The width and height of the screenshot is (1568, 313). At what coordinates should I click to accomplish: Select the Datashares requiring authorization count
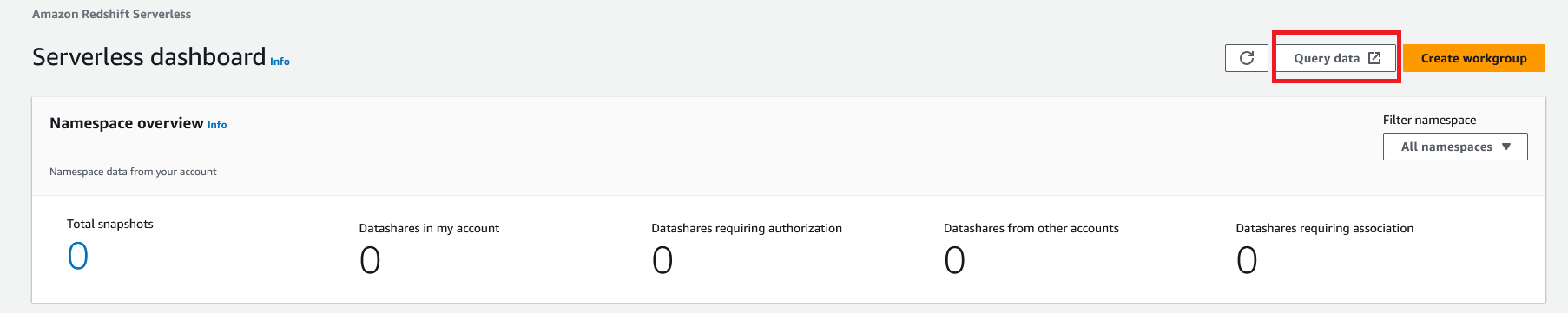tap(662, 260)
